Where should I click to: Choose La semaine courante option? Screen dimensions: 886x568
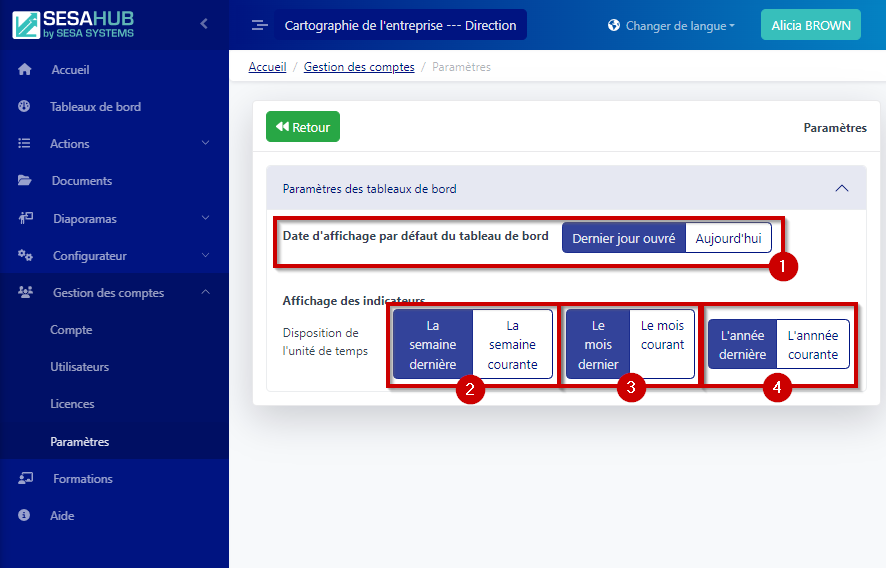pyautogui.click(x=512, y=345)
